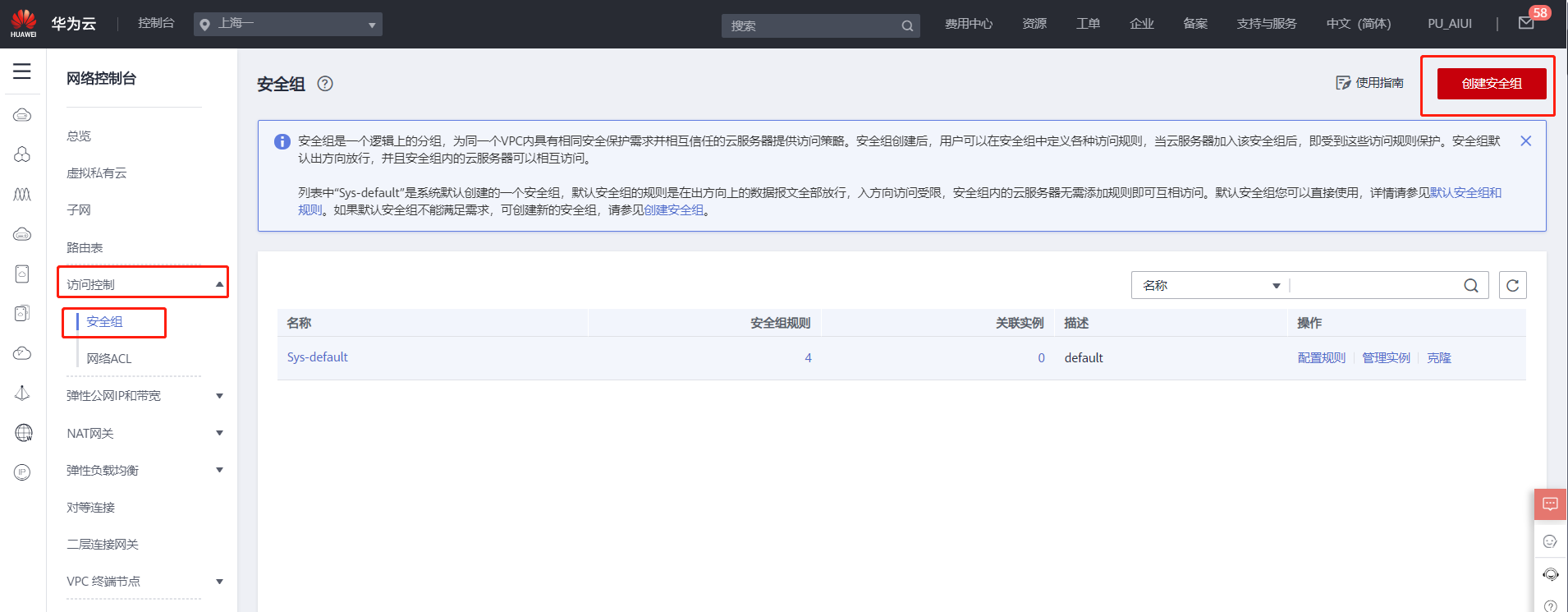Viewport: 1568px width, 612px height.
Task: Click the 创建安全组 red button
Action: [x=1492, y=84]
